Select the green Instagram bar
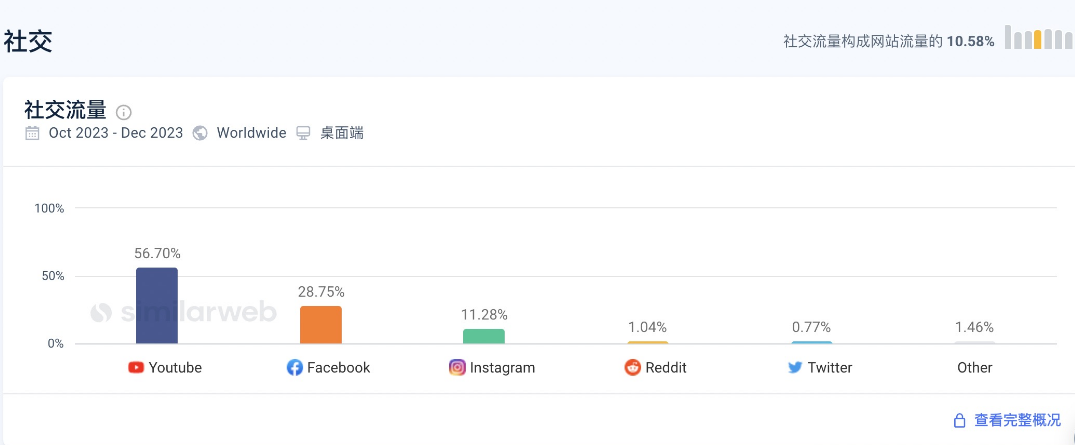Viewport: 1075px width, 445px height. tap(484, 337)
